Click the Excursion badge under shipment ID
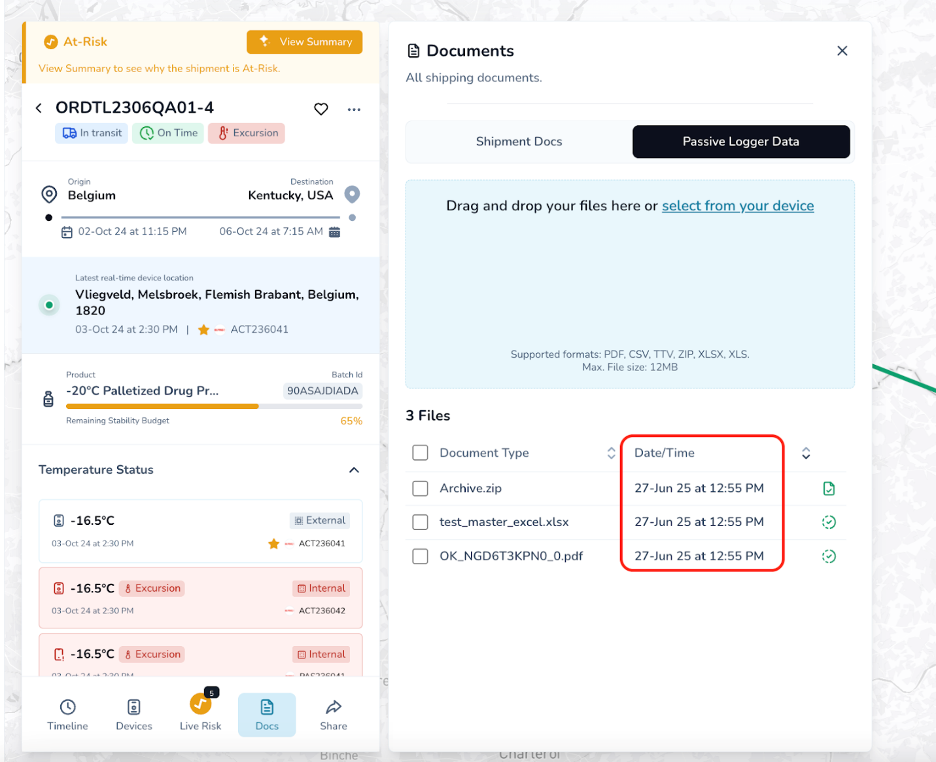 247,133
